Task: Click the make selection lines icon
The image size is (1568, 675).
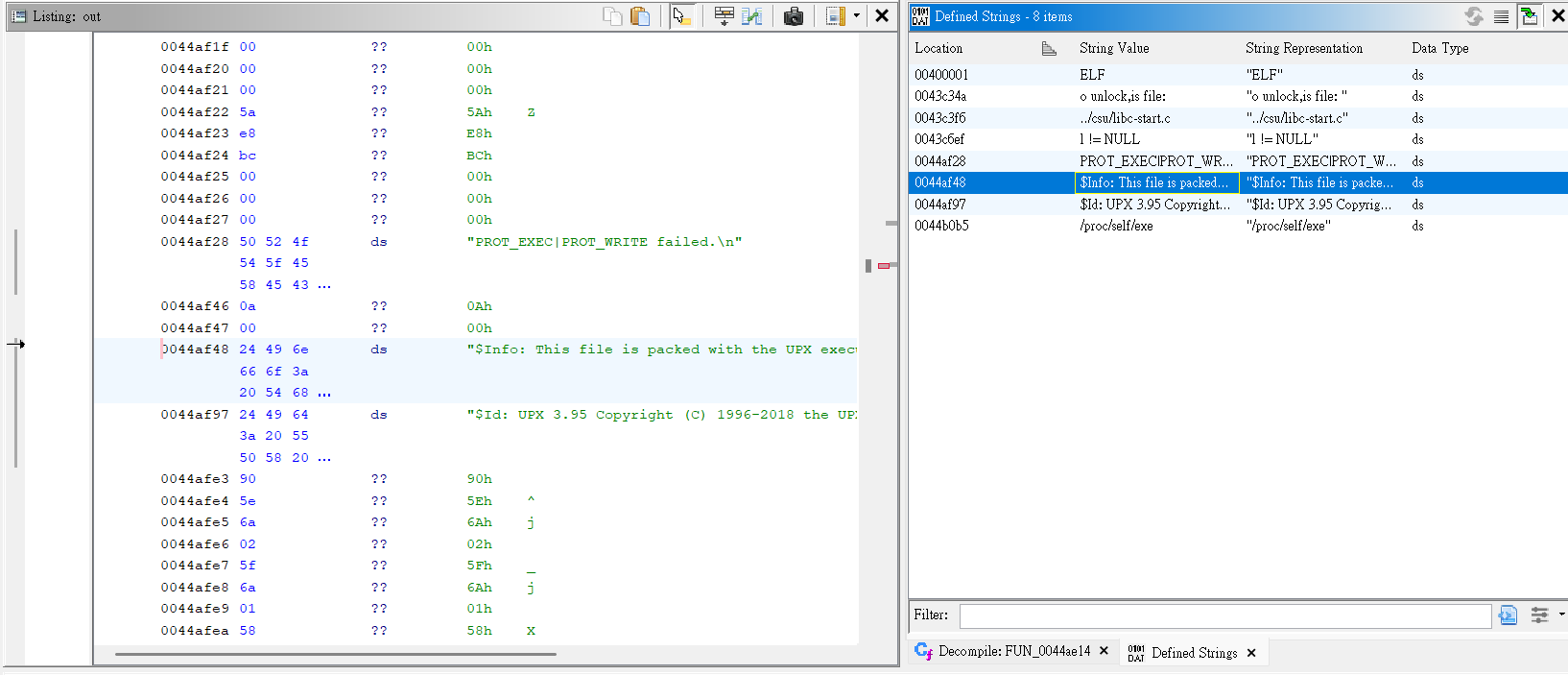Action: point(1502,16)
